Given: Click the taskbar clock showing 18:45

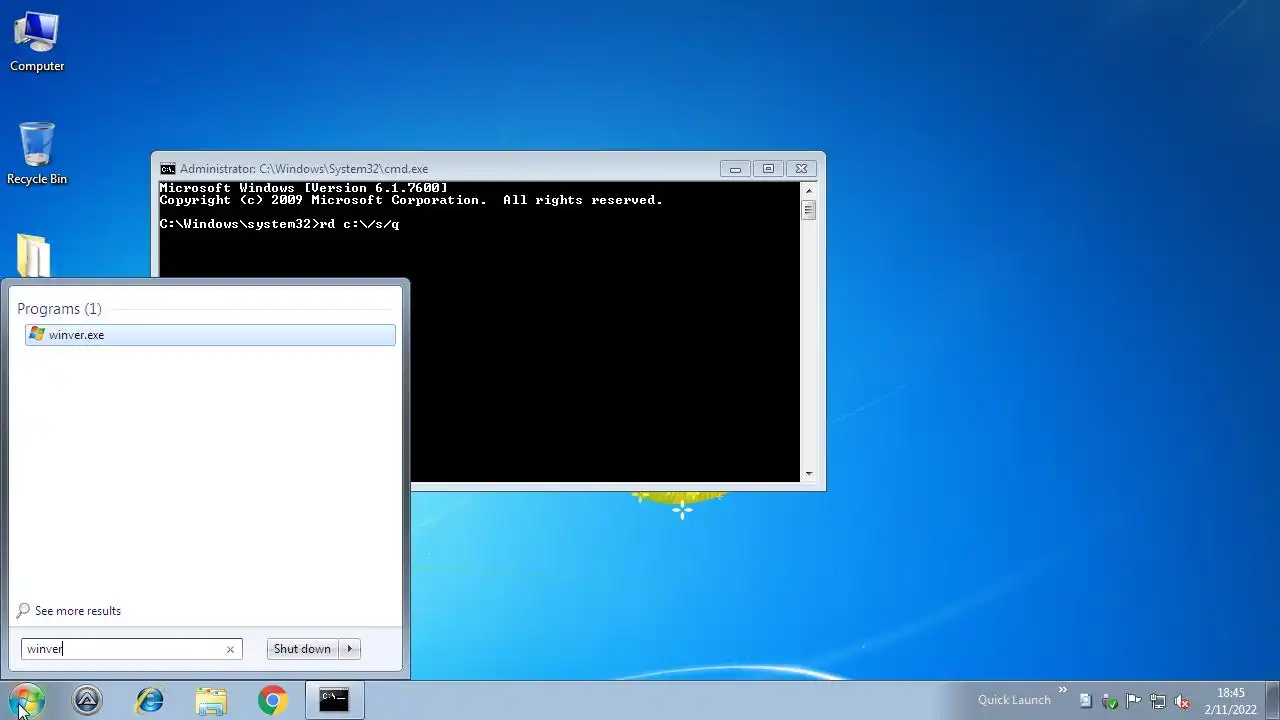Looking at the screenshot, I should coord(1231,701).
